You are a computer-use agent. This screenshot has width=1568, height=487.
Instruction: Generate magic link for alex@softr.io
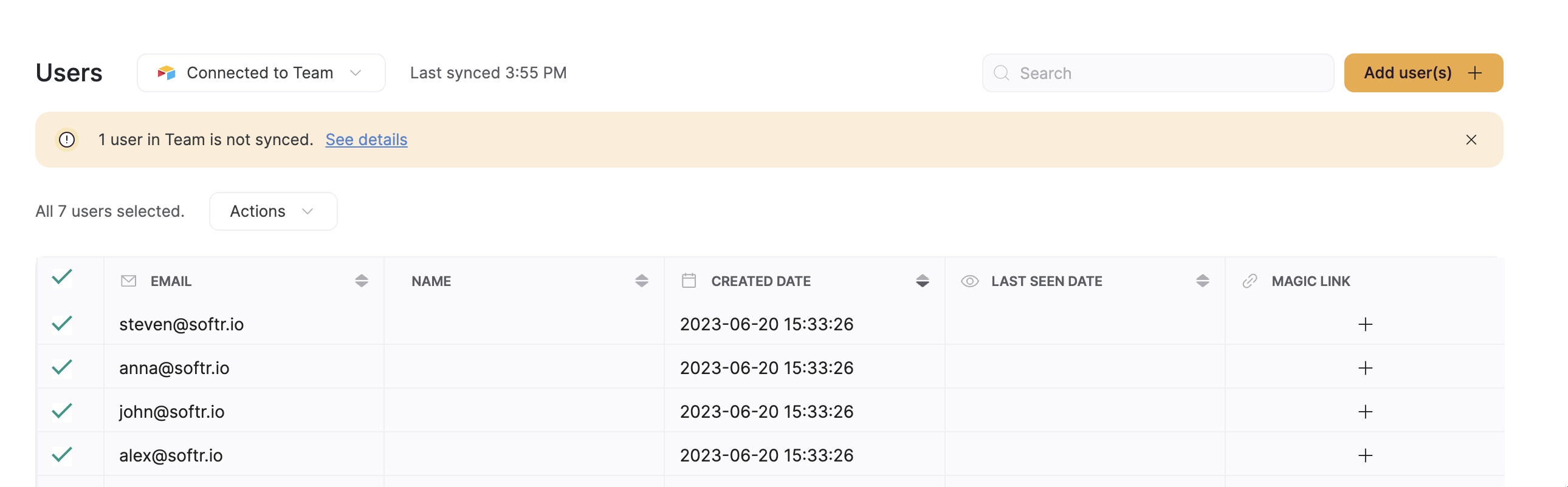coord(1365,456)
